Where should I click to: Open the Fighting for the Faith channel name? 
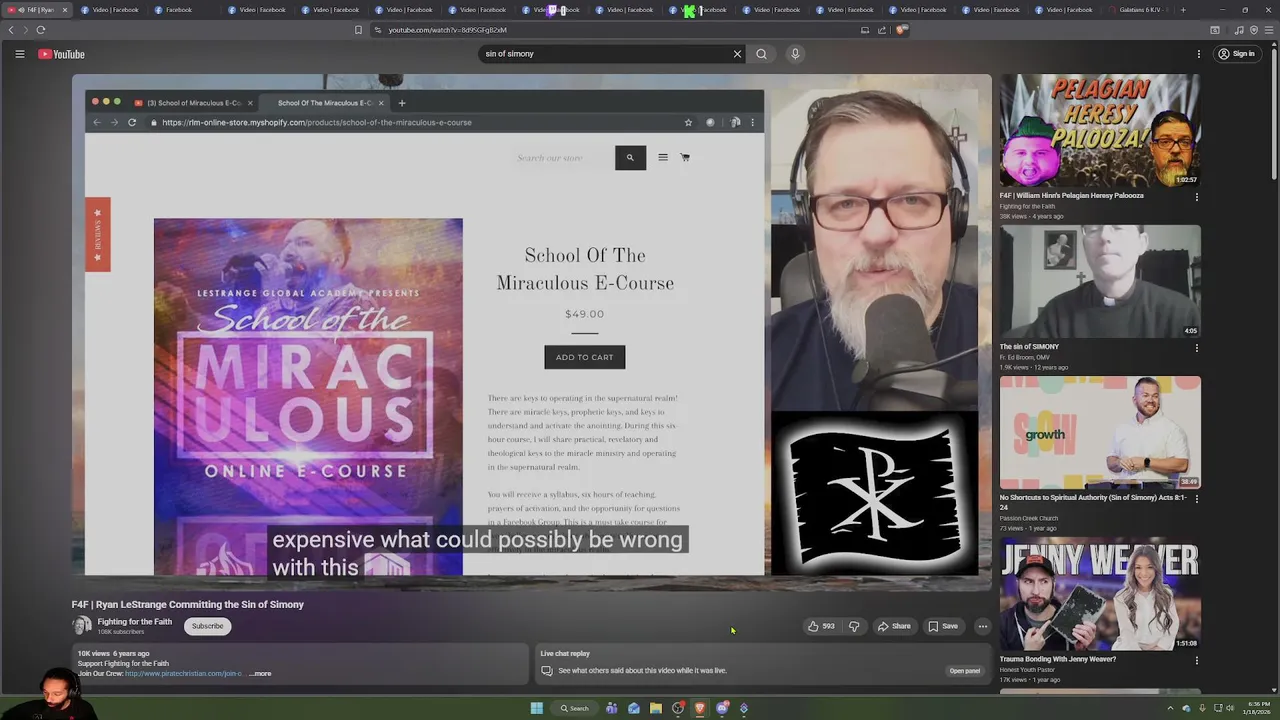click(x=134, y=622)
